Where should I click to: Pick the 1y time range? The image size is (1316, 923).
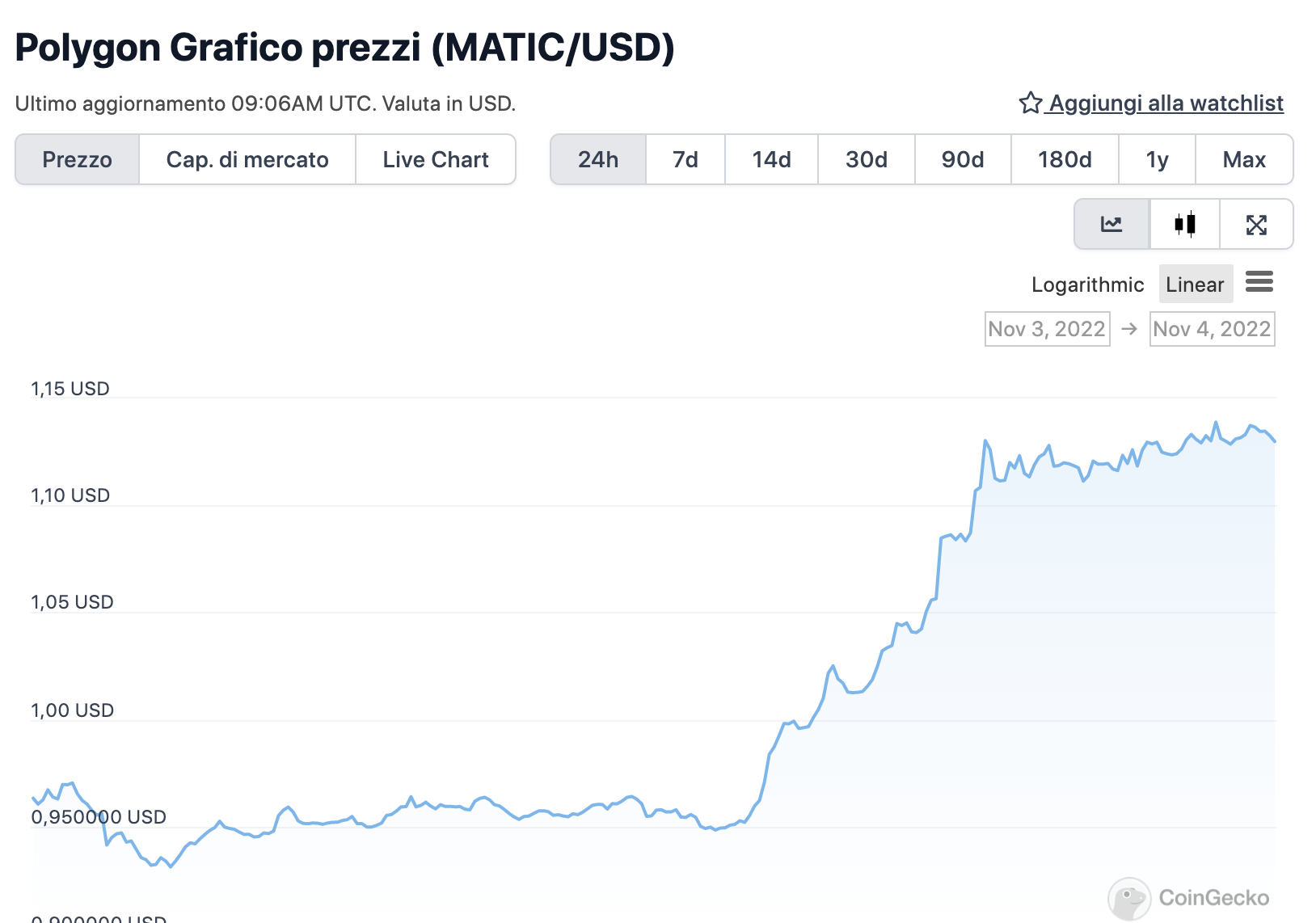(x=1158, y=159)
